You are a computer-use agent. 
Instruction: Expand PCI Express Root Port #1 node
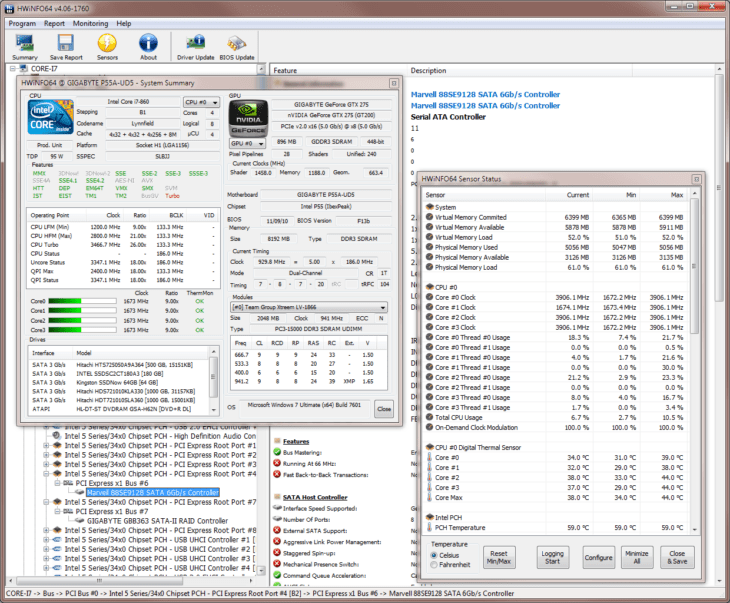46,445
